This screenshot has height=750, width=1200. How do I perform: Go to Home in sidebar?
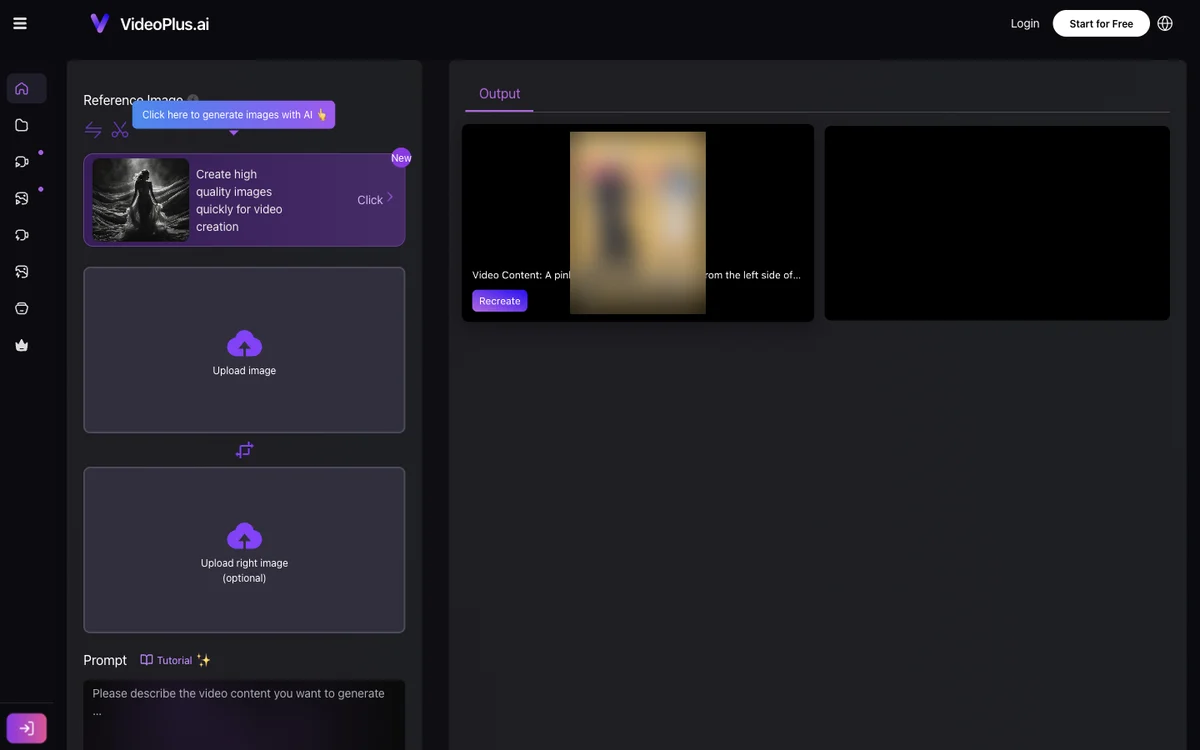point(22,88)
